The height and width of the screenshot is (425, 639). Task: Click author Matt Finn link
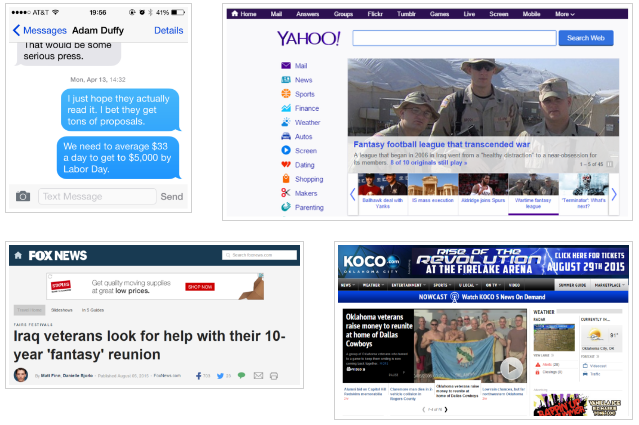pos(50,376)
